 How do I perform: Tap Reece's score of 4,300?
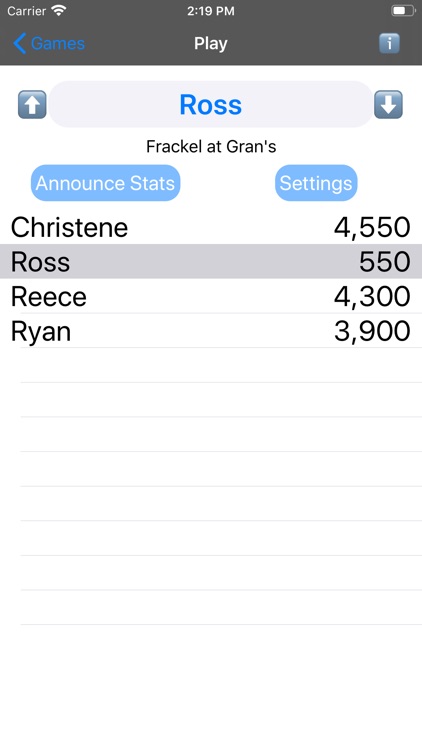click(372, 297)
